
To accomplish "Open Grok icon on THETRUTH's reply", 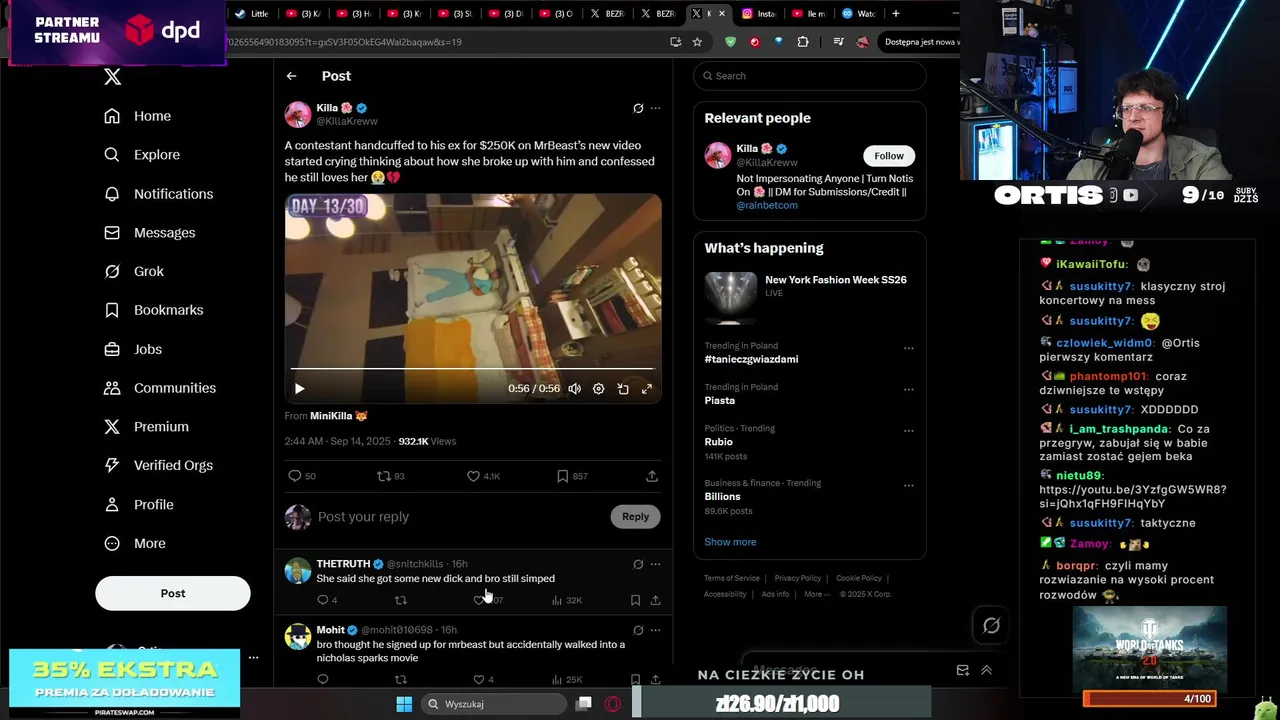I will [x=638, y=564].
